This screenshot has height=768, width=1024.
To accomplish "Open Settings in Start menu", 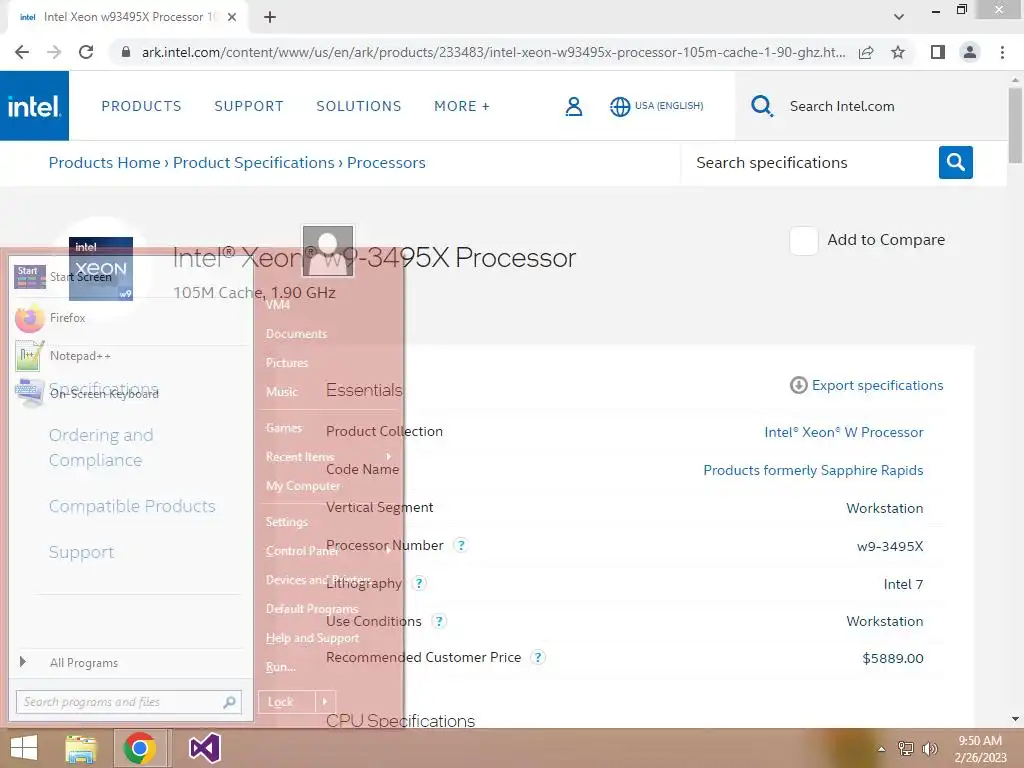I will click(x=286, y=522).
